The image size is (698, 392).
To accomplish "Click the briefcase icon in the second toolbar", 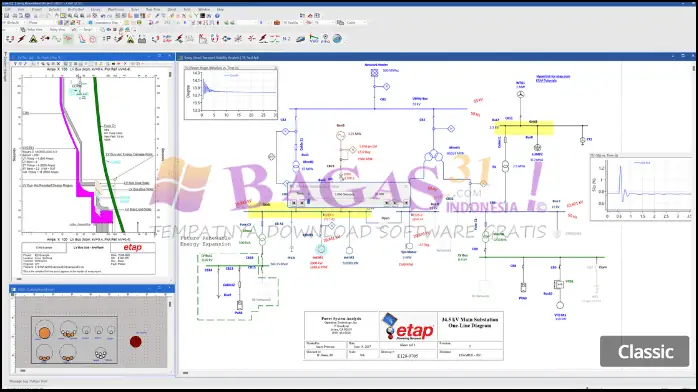I will (x=276, y=22).
